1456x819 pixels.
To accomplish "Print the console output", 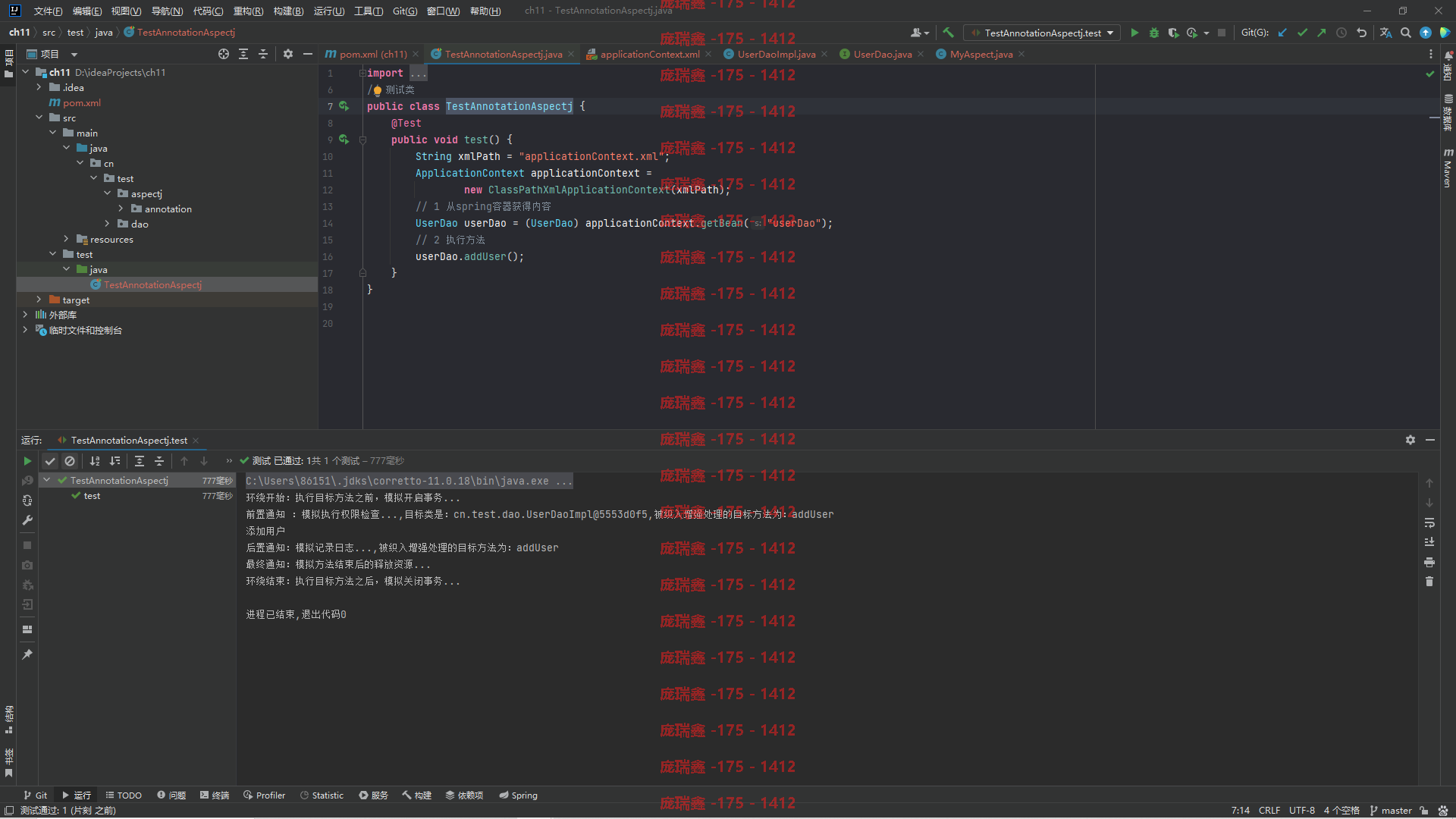I will [x=1429, y=562].
